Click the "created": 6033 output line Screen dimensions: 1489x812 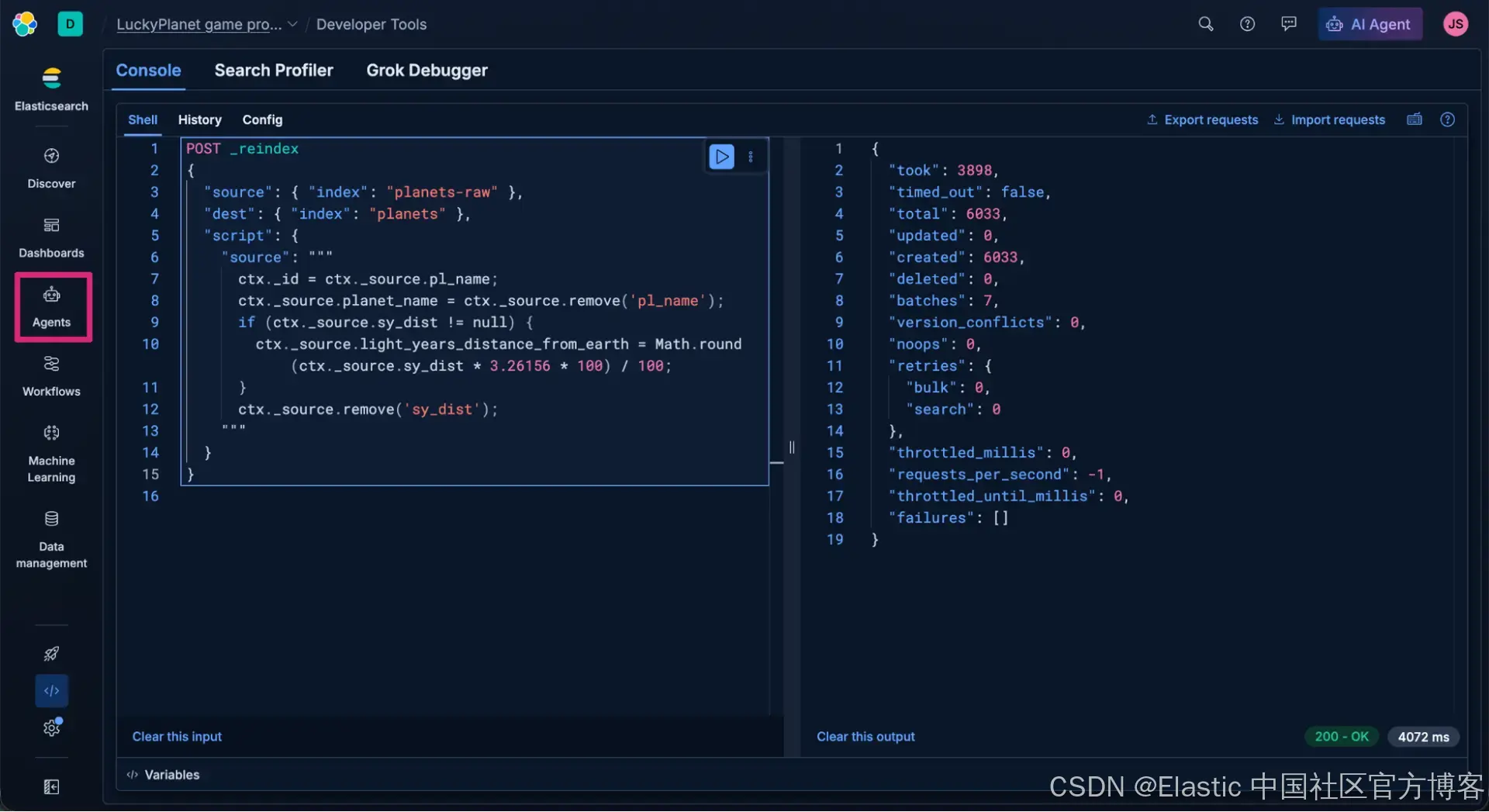pyautogui.click(x=955, y=257)
